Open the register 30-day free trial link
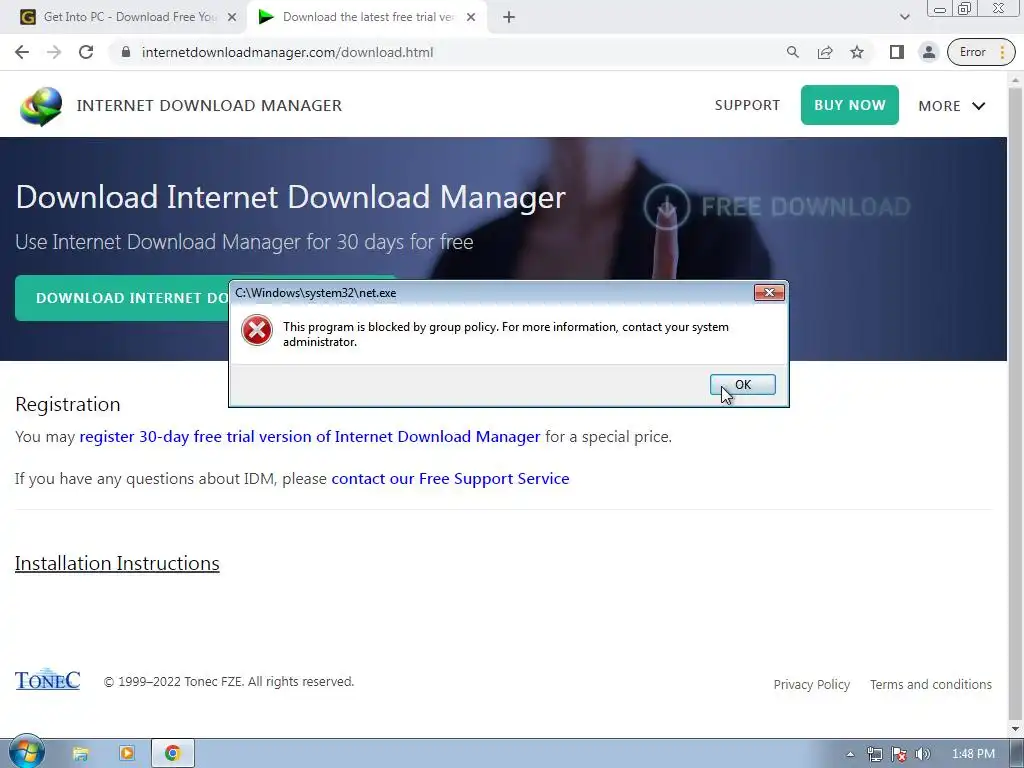The width and height of the screenshot is (1024, 768). click(310, 436)
